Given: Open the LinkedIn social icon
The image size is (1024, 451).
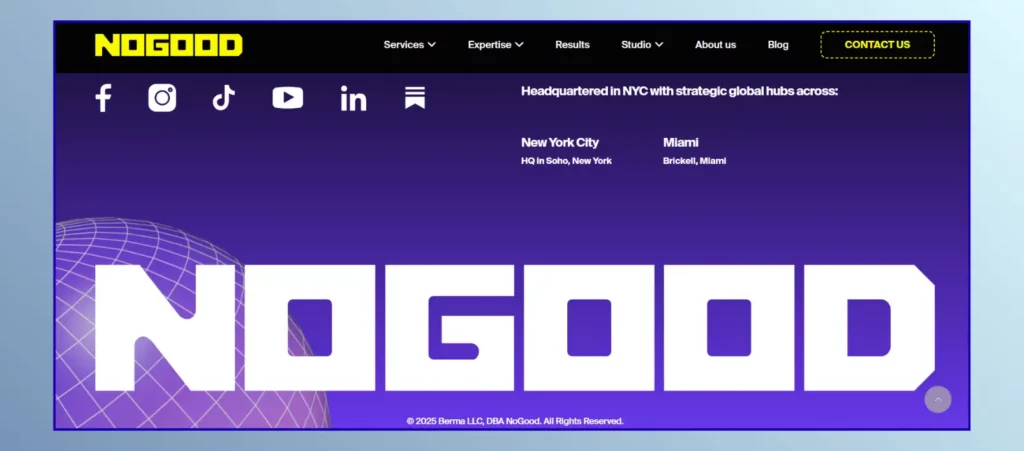Looking at the screenshot, I should (353, 99).
